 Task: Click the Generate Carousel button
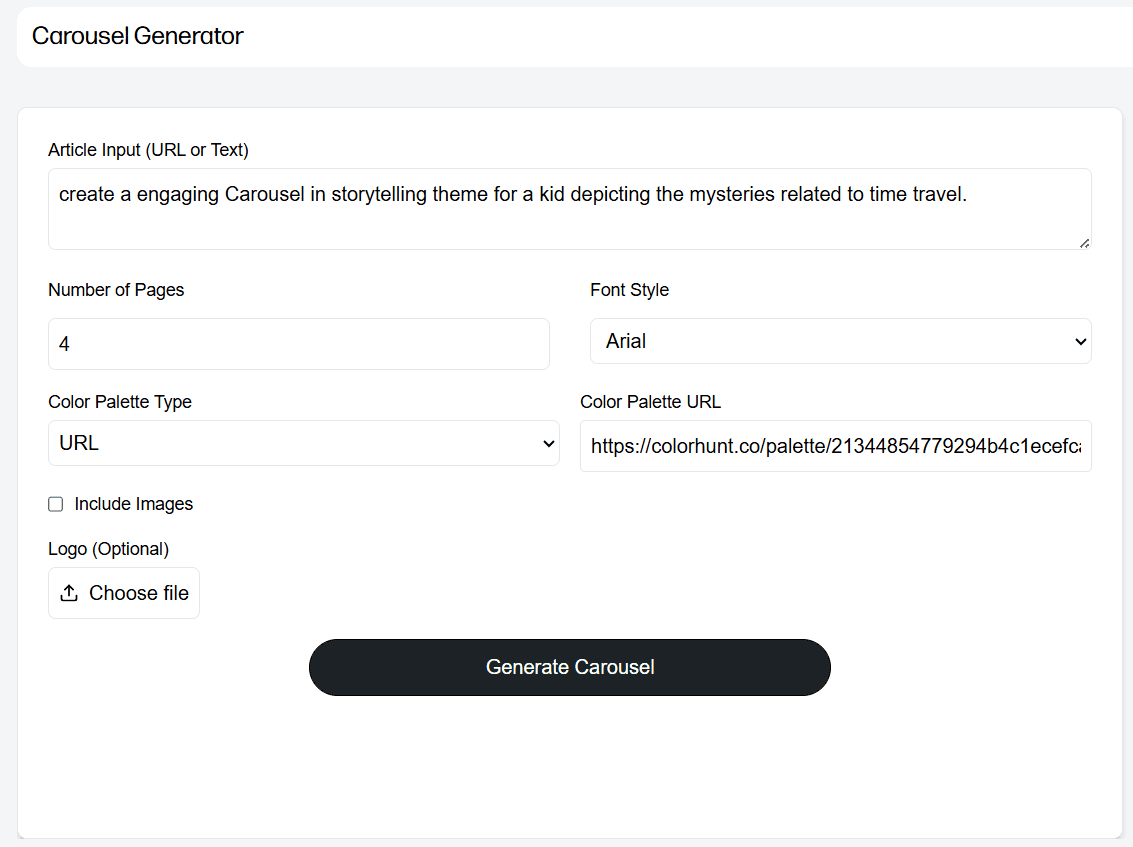569,667
